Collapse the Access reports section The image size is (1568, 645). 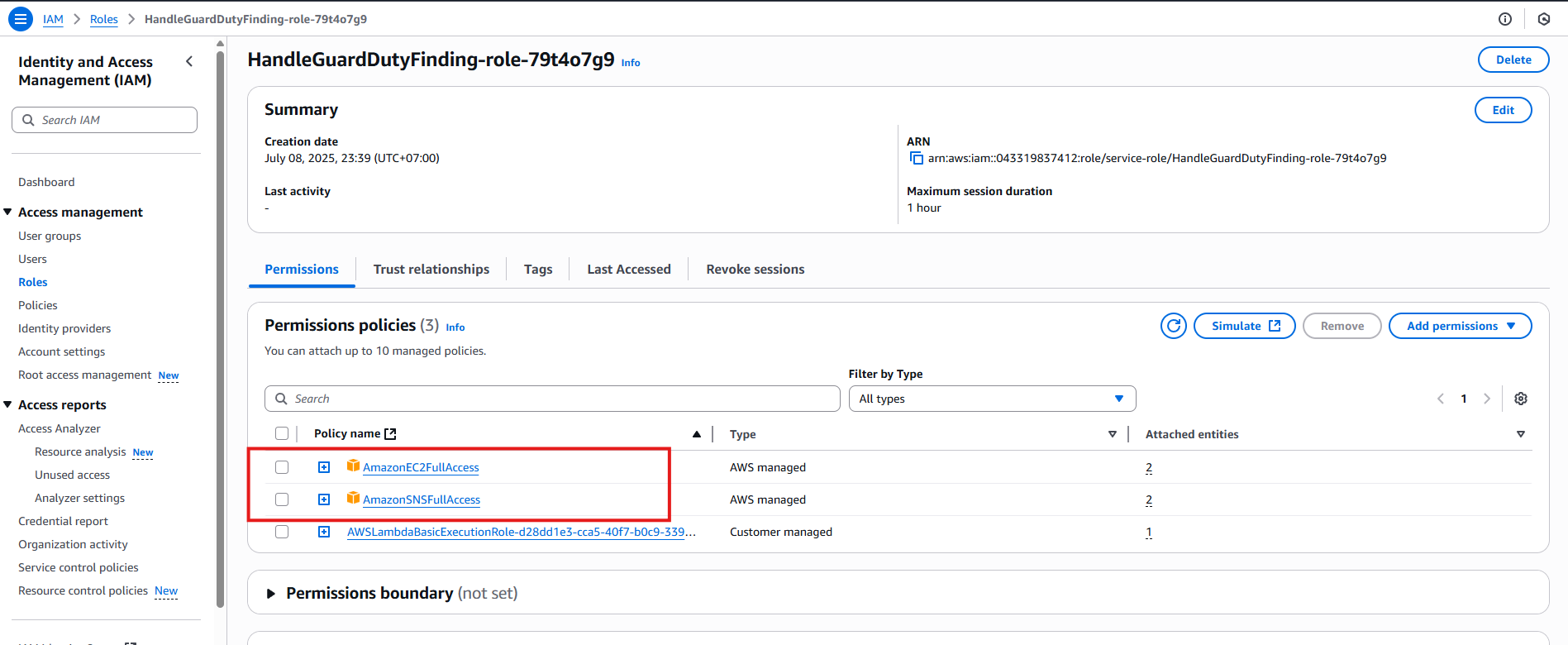coord(7,405)
